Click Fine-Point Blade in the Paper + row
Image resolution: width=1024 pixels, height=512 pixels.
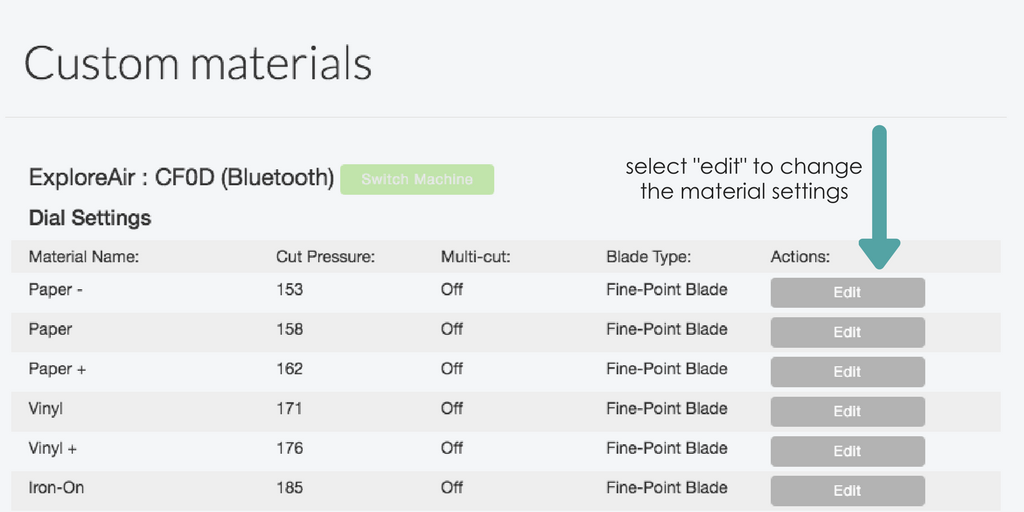[x=666, y=369]
